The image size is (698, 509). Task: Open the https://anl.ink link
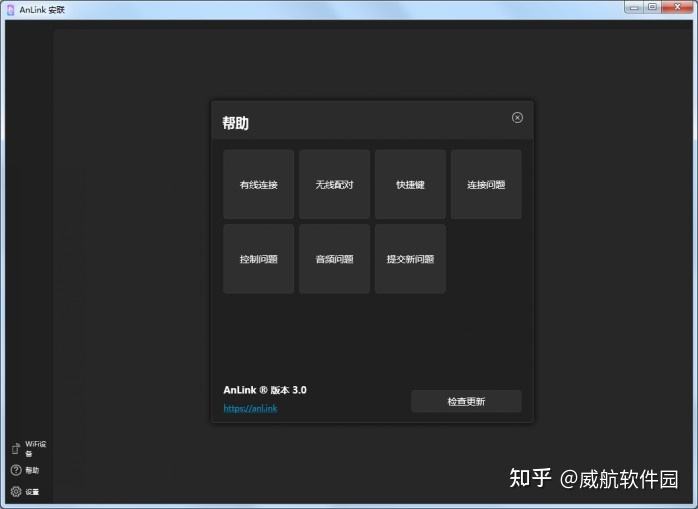click(250, 408)
